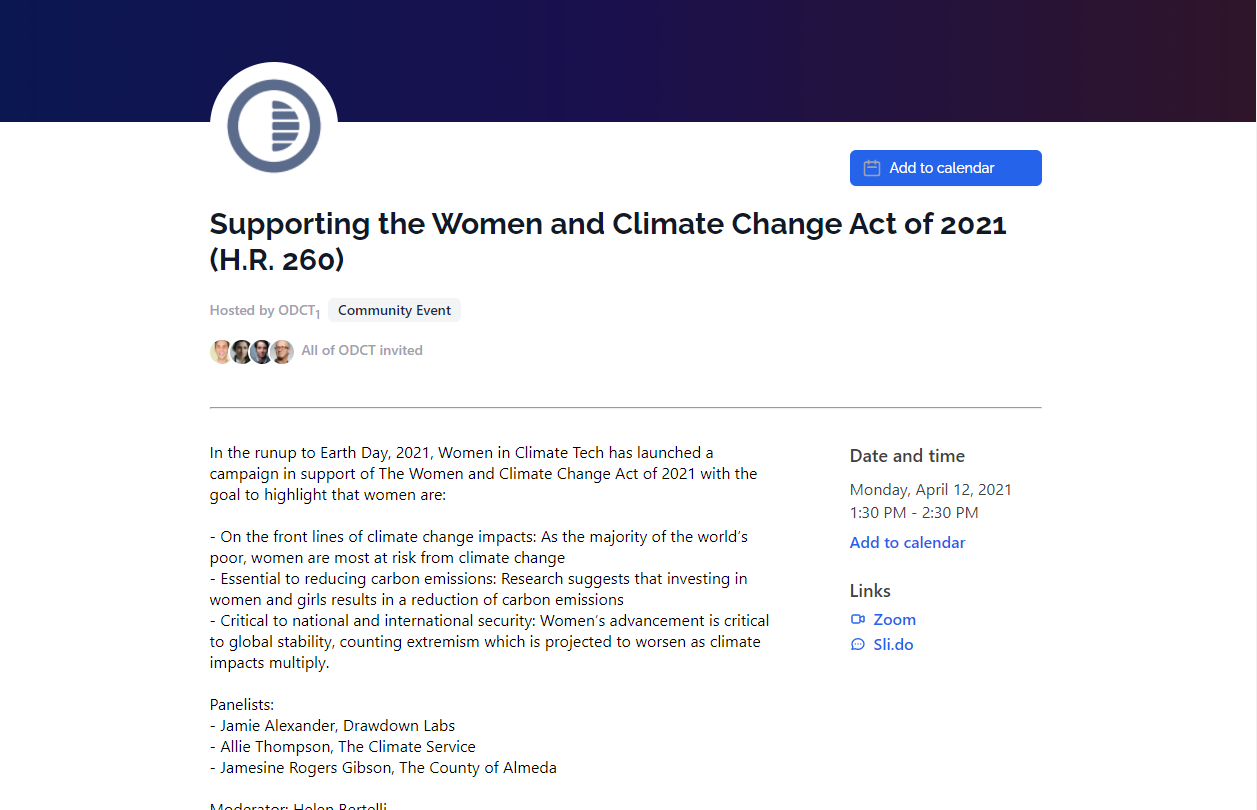The height and width of the screenshot is (810, 1257).
Task: Open the first smiling attendee avatar
Action: 221,351
